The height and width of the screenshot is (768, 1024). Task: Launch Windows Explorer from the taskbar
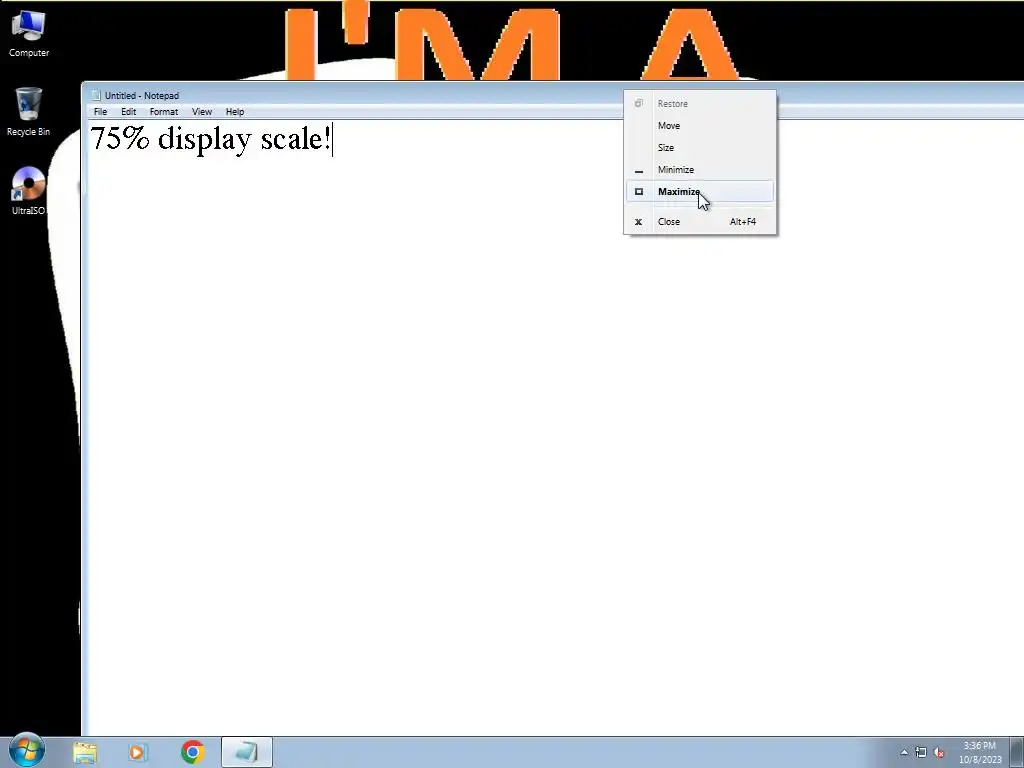coord(85,752)
